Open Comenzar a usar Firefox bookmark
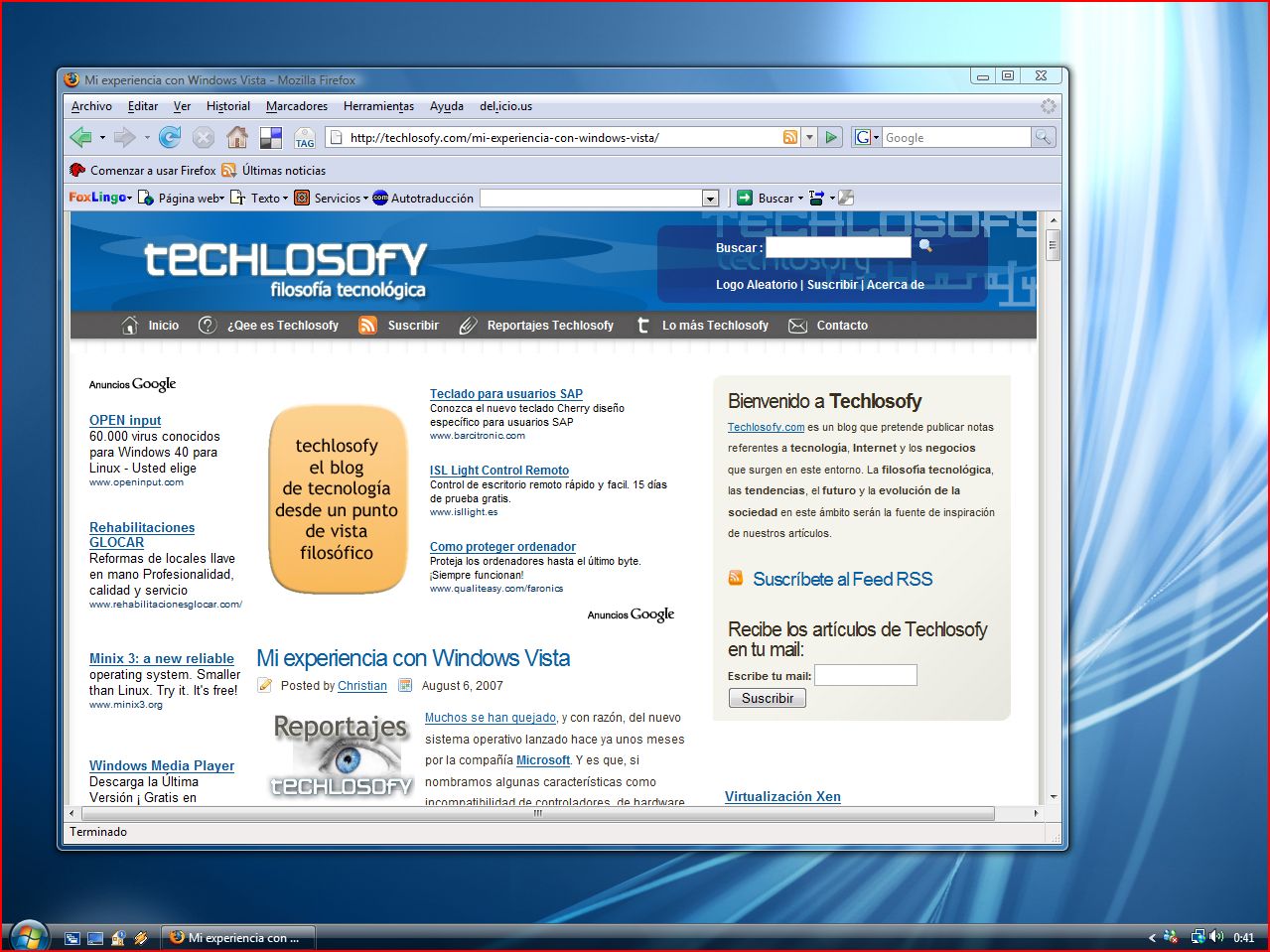 [143, 170]
